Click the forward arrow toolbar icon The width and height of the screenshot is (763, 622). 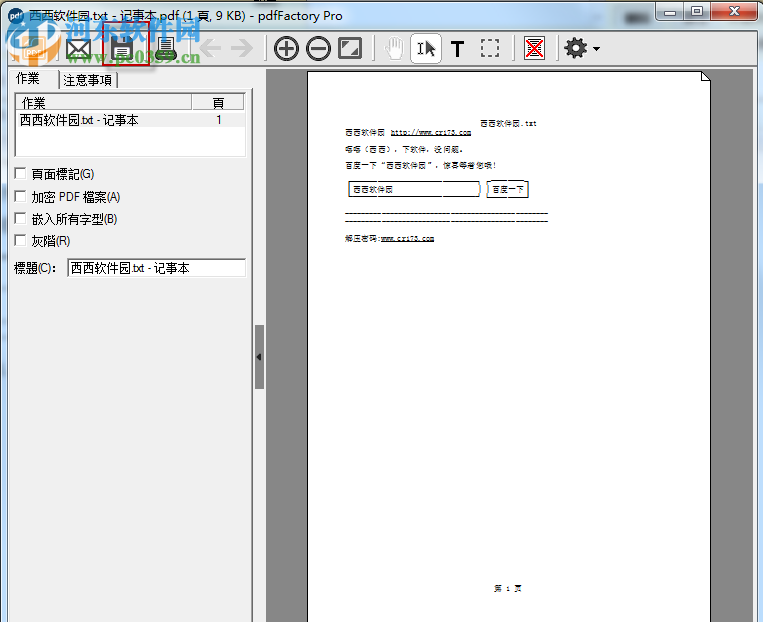pos(242,48)
